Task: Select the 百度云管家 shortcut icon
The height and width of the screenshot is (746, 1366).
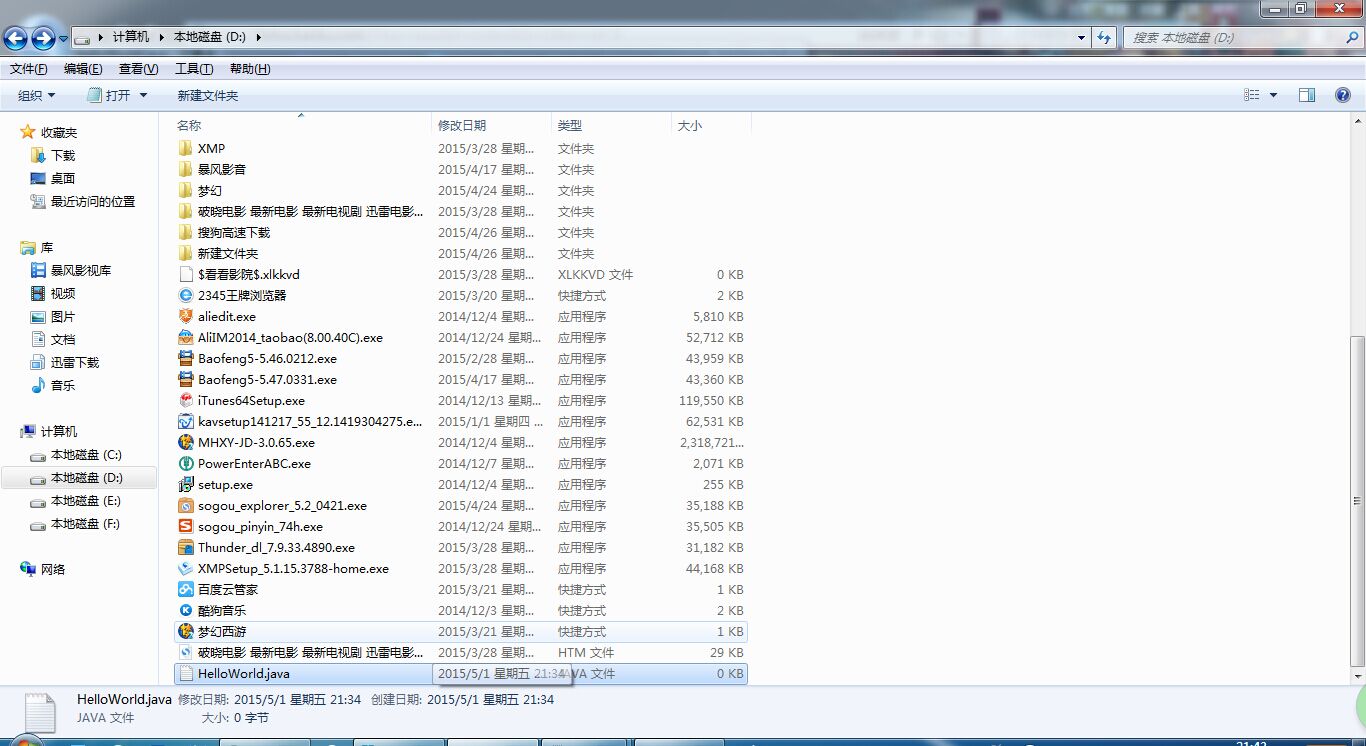Action: (185, 590)
